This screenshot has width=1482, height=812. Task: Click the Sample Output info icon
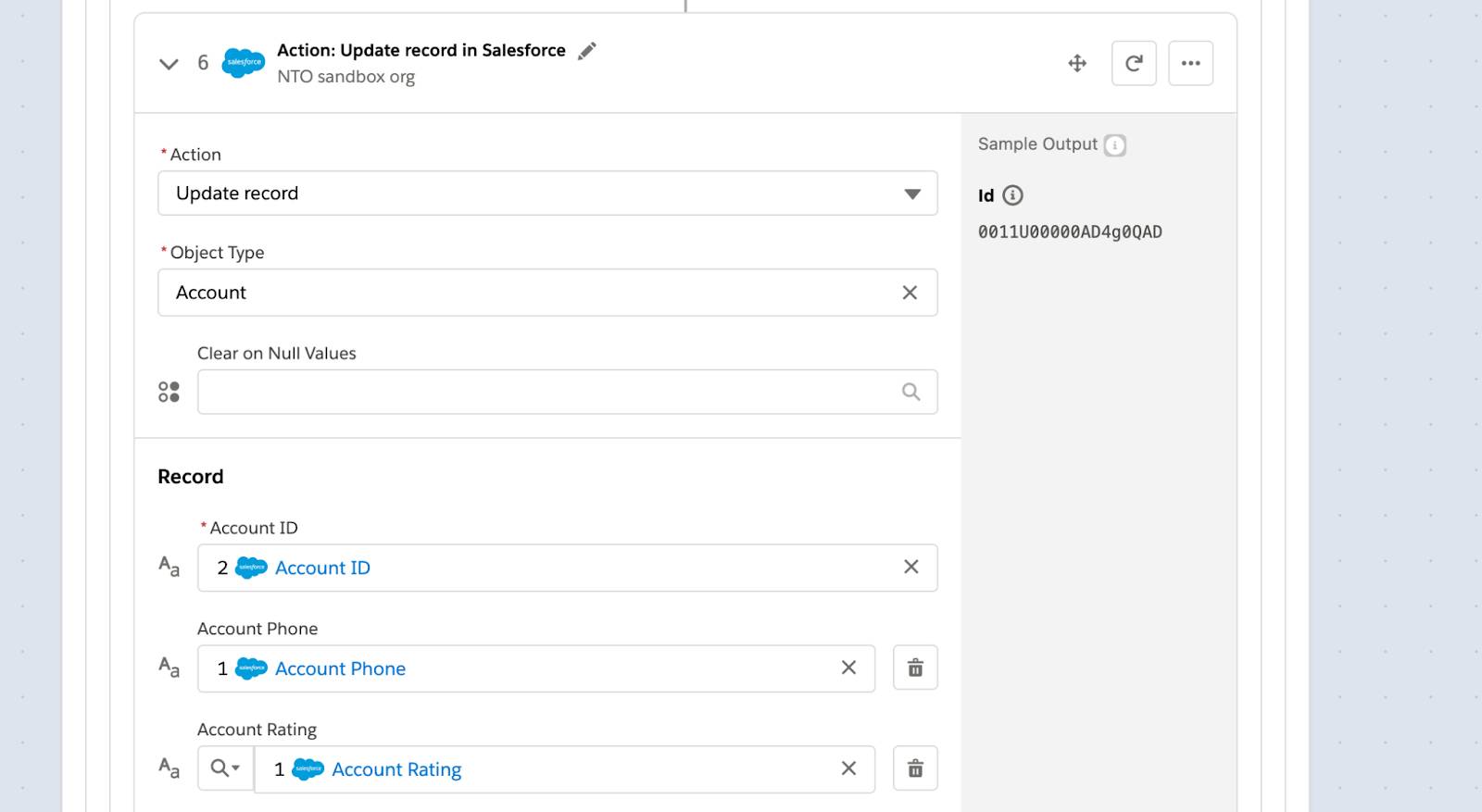(1115, 145)
